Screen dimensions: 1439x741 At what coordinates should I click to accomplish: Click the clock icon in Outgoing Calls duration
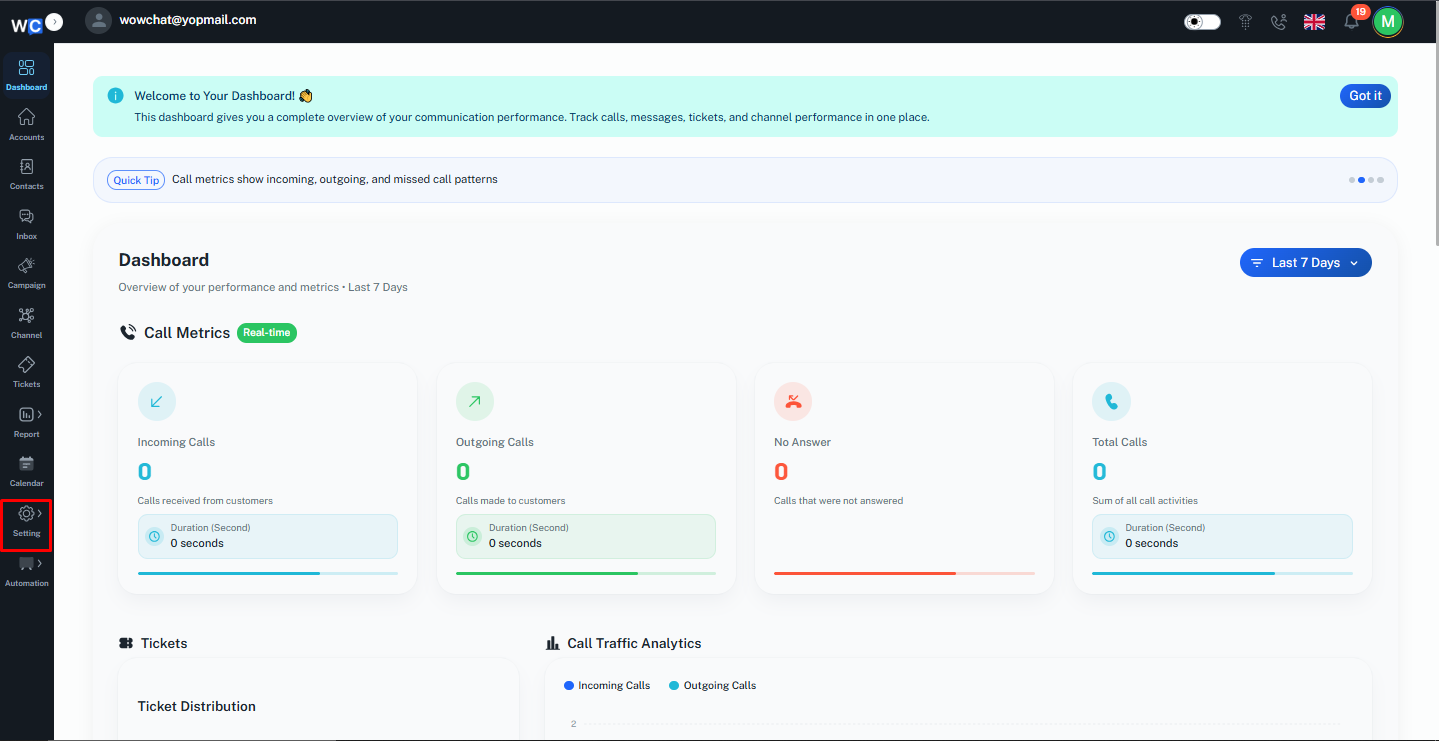[473, 536]
